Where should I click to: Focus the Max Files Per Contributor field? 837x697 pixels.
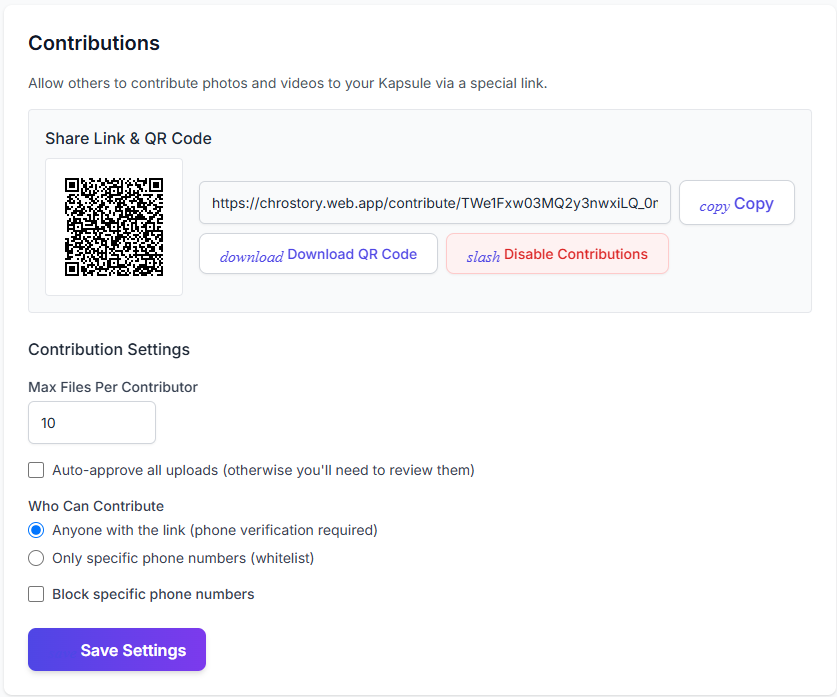92,423
